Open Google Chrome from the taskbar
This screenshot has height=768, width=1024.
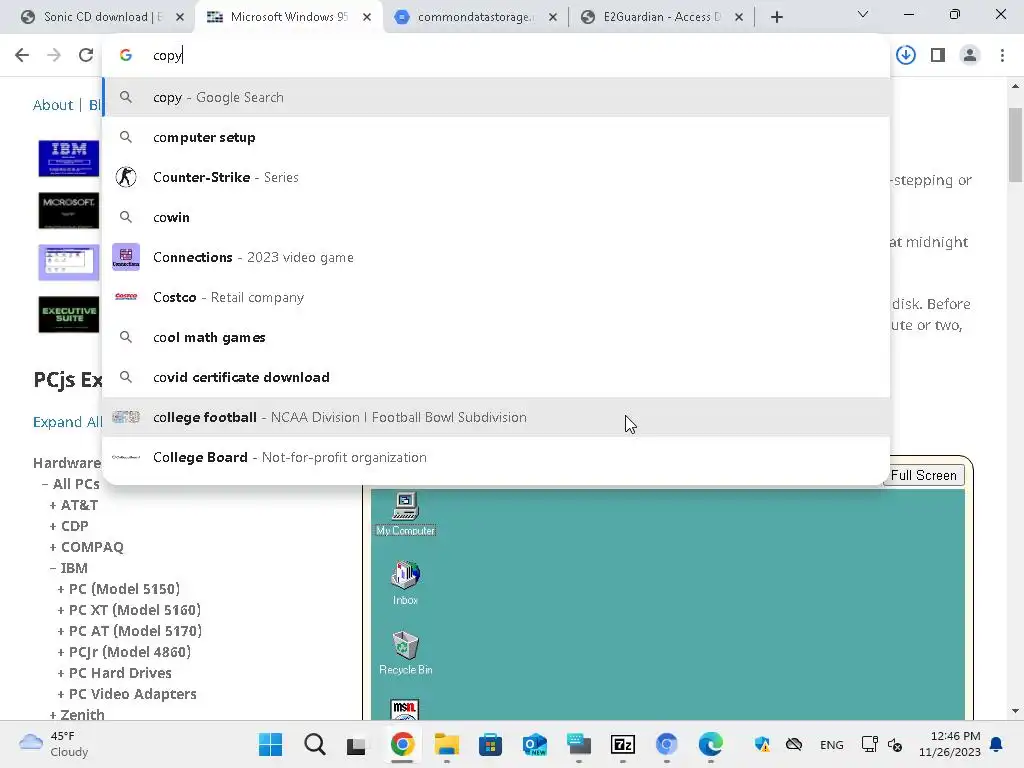pos(402,744)
